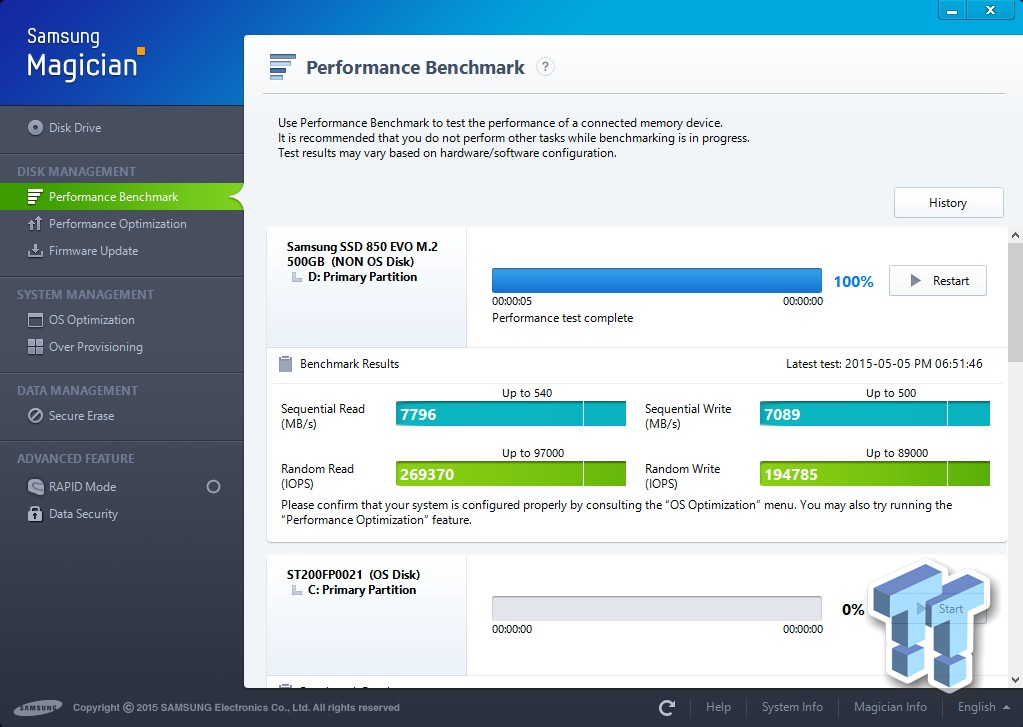
Task: Open System Info
Action: (792, 707)
